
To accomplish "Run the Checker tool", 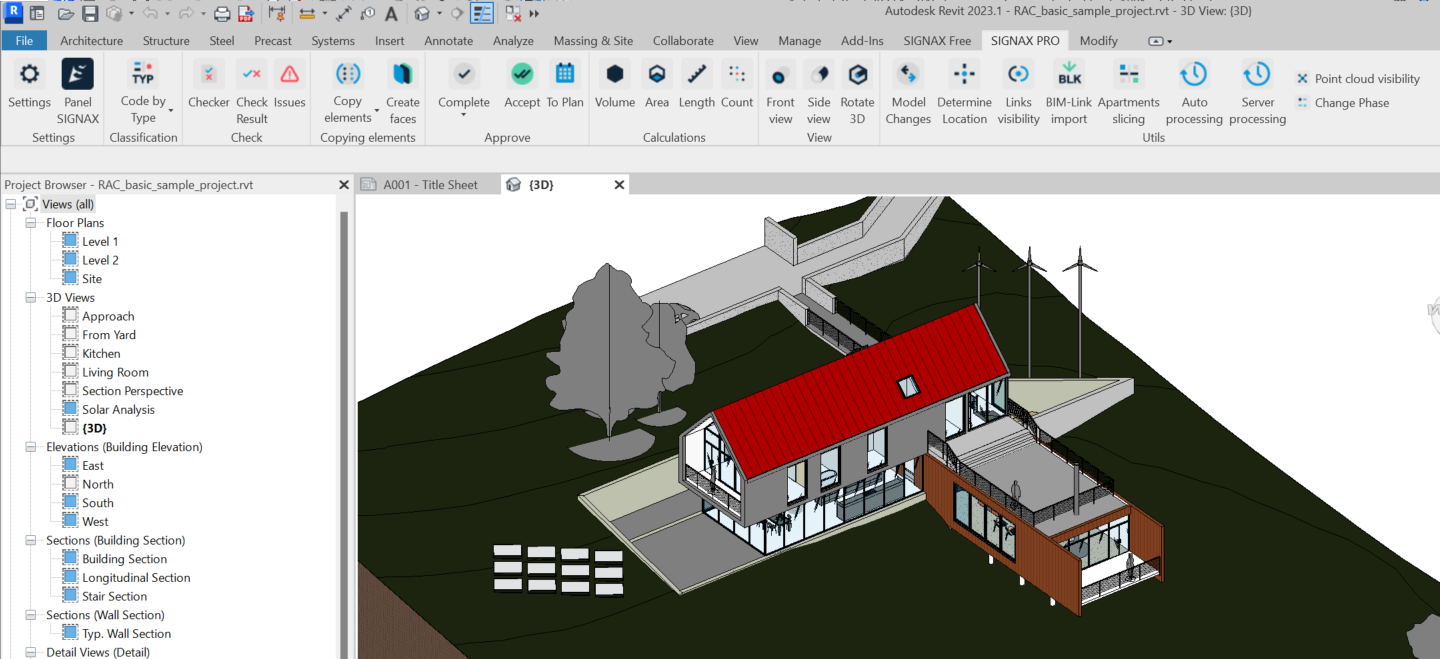I will [208, 75].
